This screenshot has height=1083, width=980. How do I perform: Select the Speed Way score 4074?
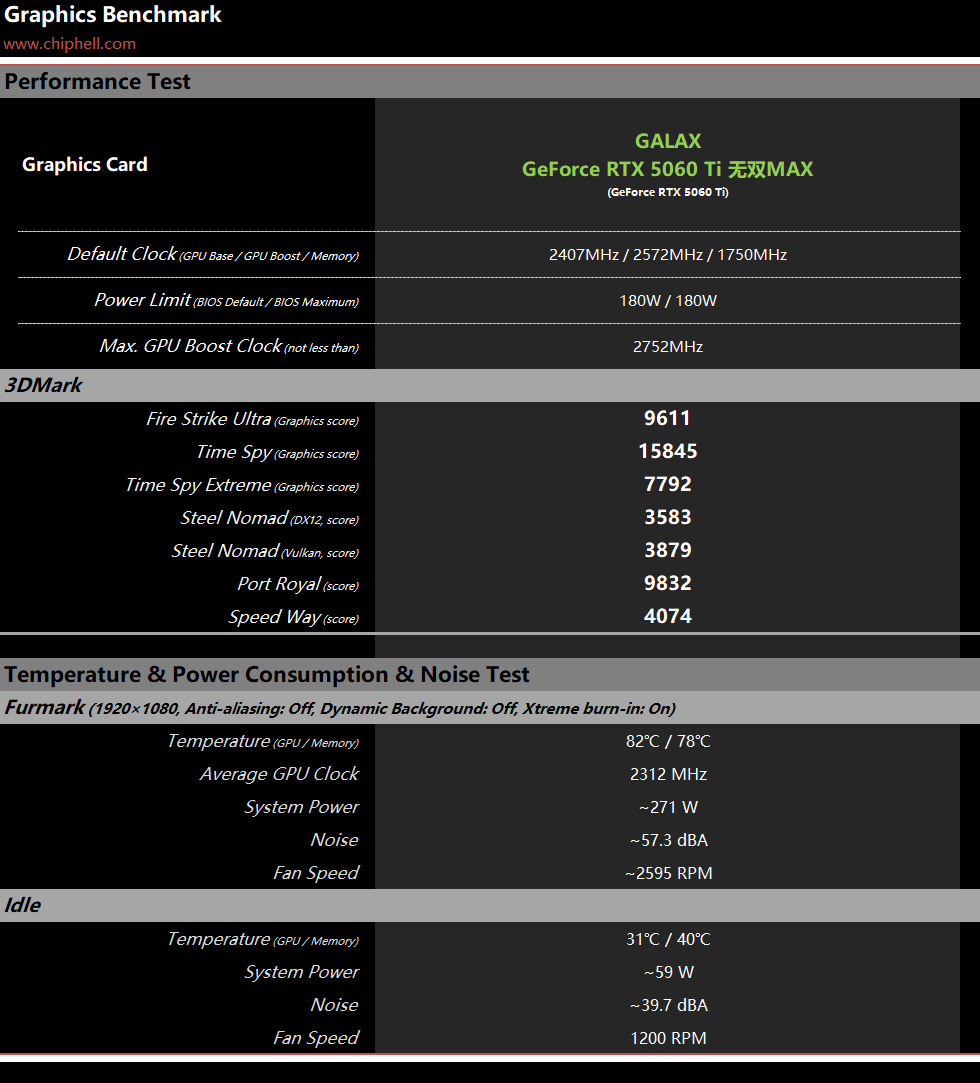tap(667, 616)
